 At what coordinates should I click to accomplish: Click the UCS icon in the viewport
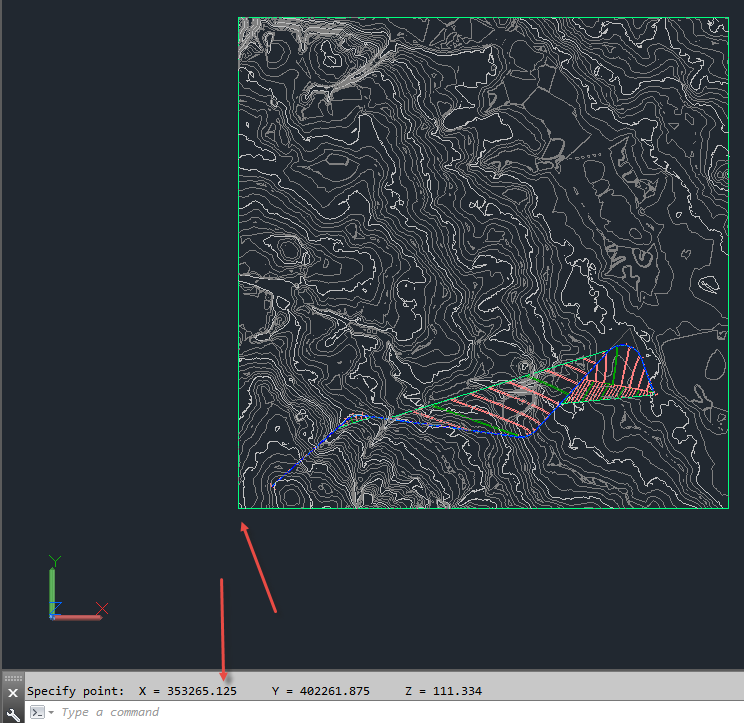[x=78, y=589]
